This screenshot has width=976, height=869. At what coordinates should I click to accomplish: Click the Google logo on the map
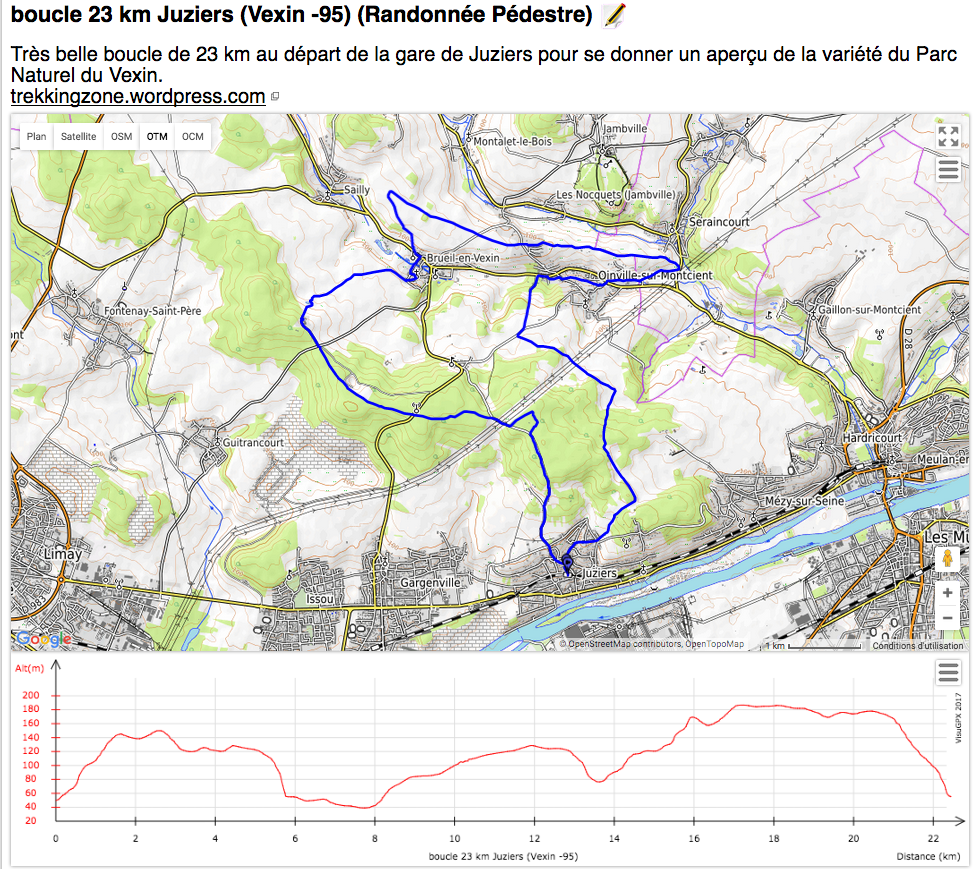(x=44, y=639)
